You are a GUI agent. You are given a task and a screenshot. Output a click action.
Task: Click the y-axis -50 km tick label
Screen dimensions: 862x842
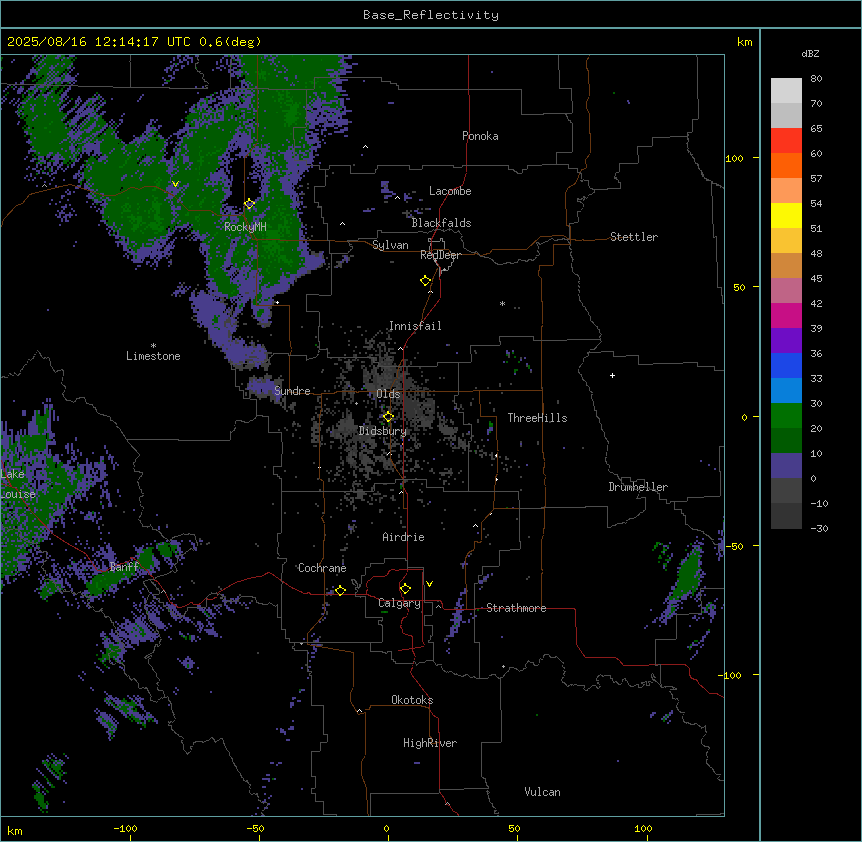coord(734,546)
